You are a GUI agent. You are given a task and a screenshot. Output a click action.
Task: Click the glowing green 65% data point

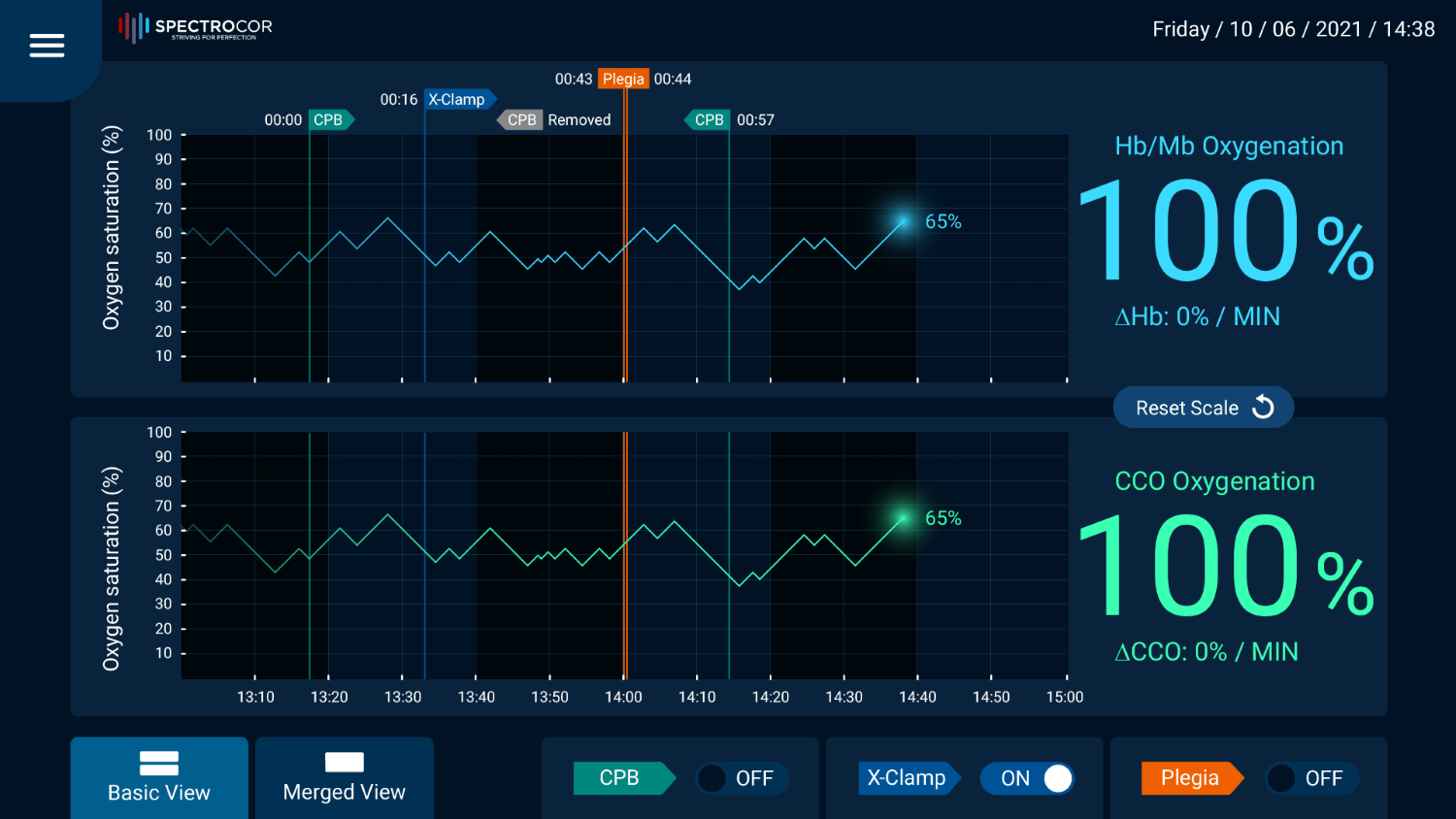point(903,519)
